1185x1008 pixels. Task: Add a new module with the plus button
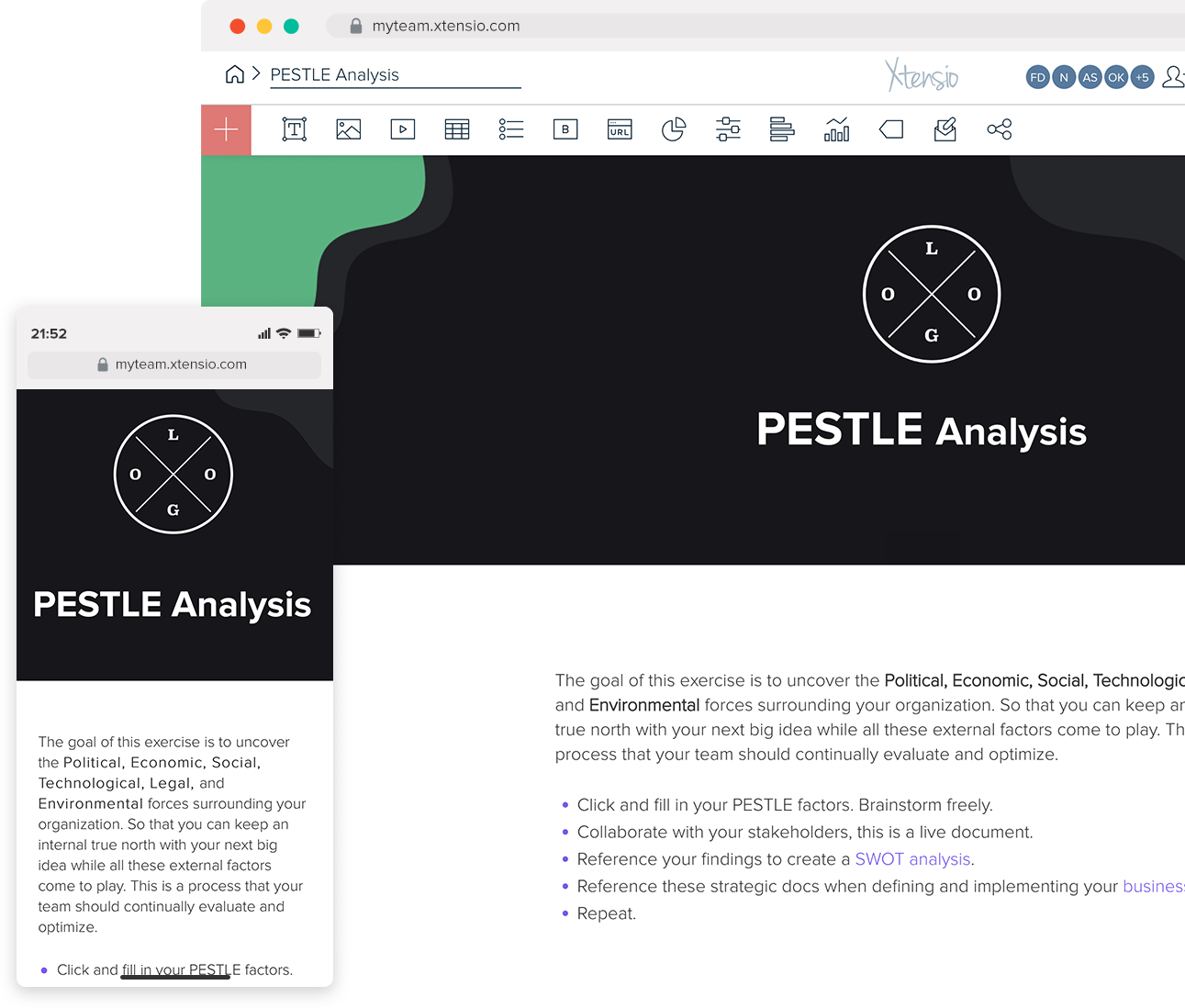[x=226, y=129]
